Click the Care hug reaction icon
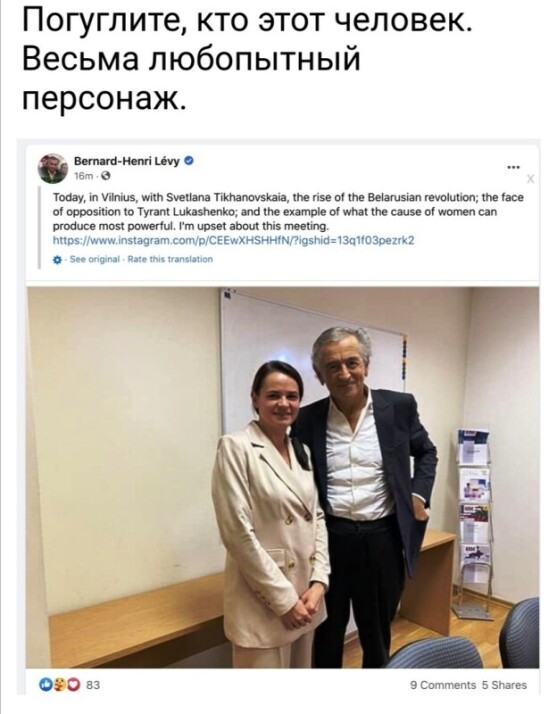This screenshot has width=557, height=714. tap(58, 684)
